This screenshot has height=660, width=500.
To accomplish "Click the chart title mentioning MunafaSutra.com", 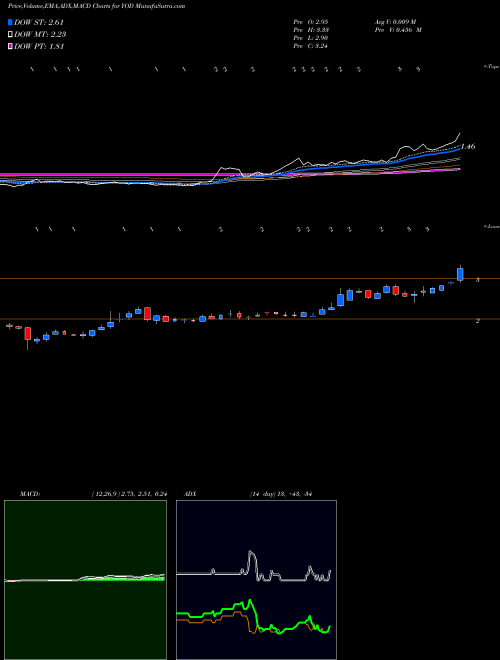I will 96,6.
